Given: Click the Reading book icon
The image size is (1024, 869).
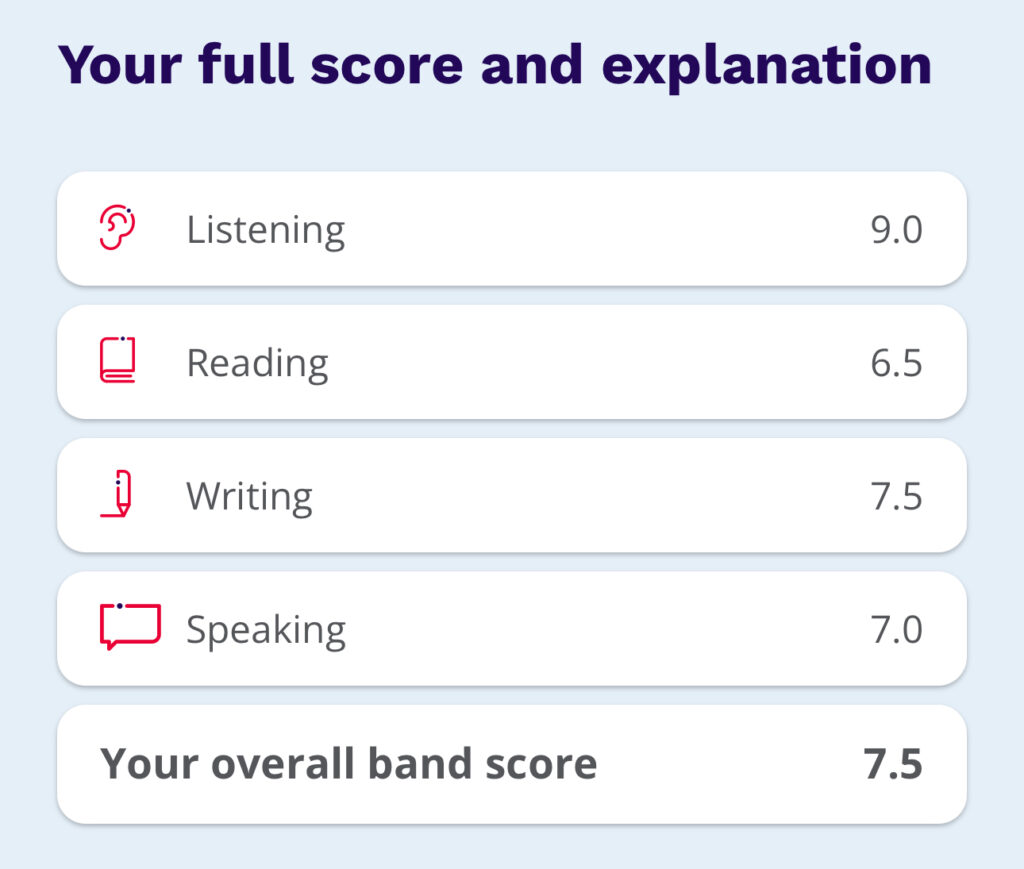Looking at the screenshot, I should click(118, 361).
